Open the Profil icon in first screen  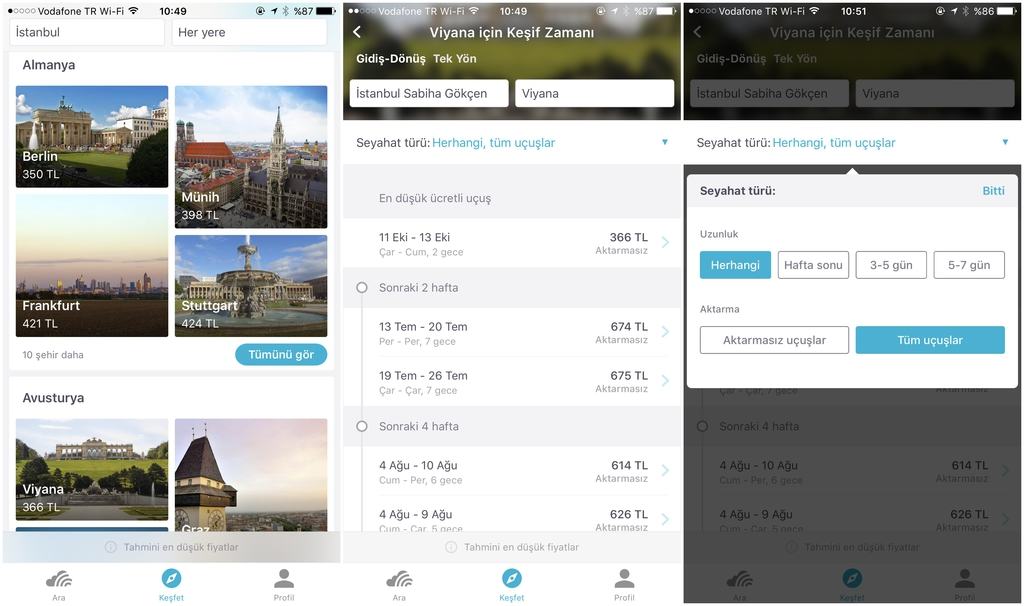pos(283,579)
